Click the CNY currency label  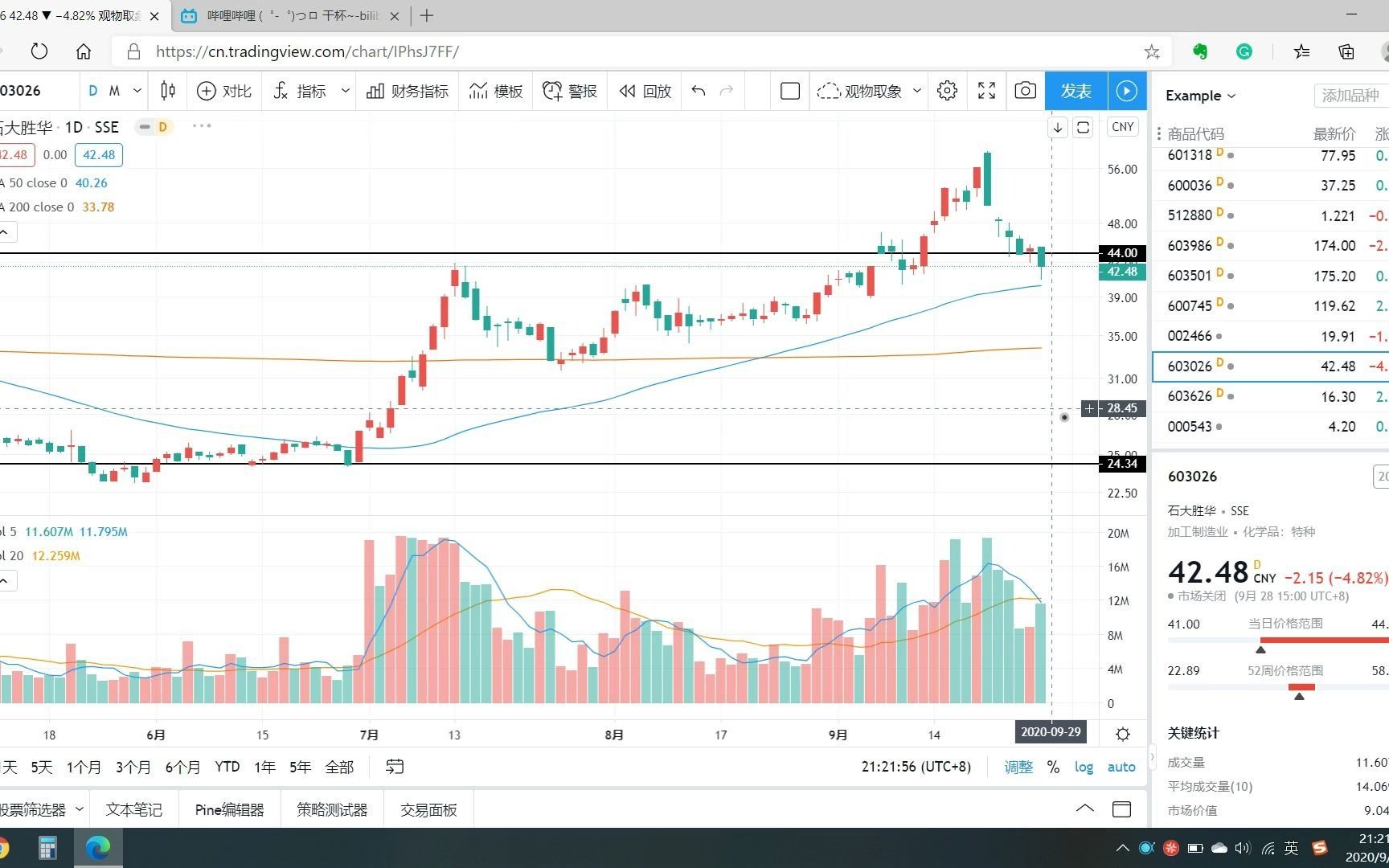1122,127
